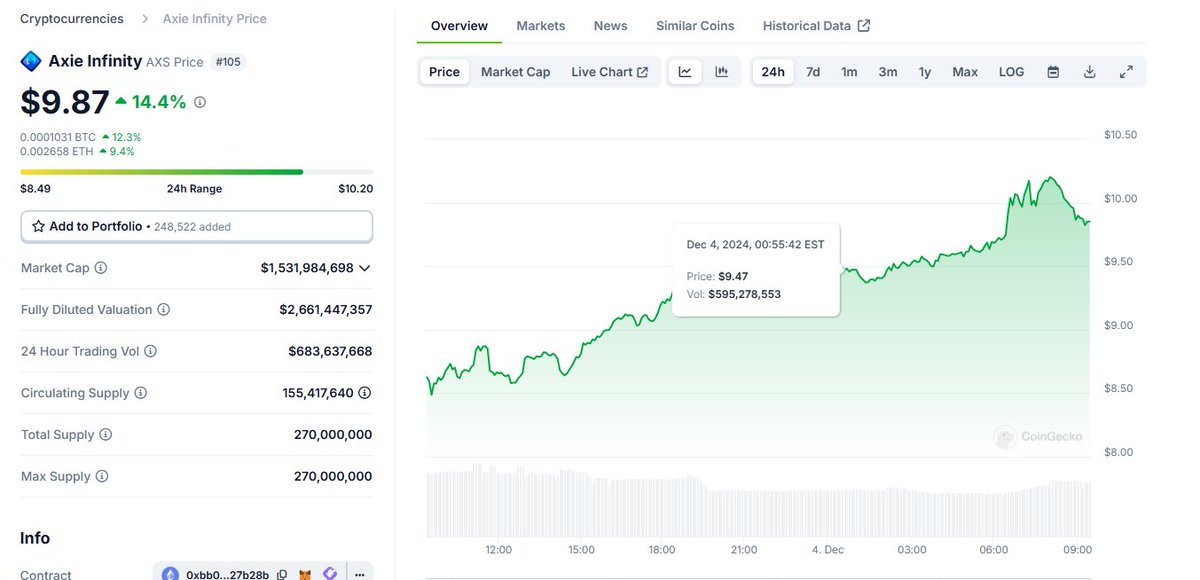This screenshot has height=580, width=1200.
Task: Select the 1m time range
Action: point(849,72)
